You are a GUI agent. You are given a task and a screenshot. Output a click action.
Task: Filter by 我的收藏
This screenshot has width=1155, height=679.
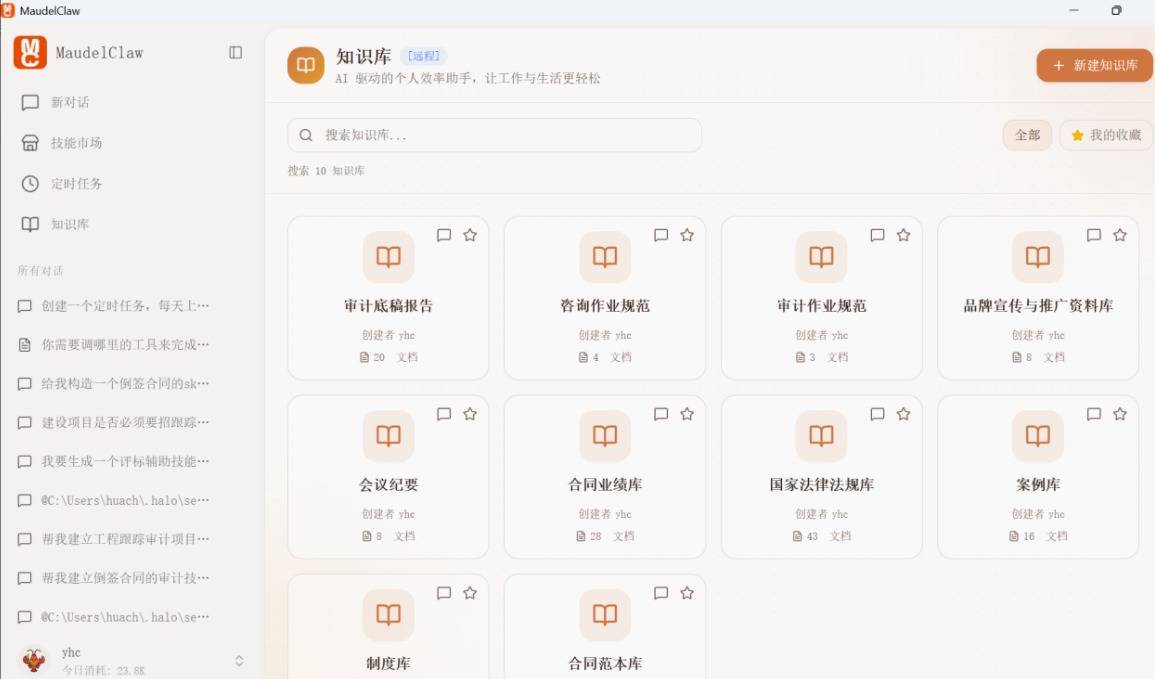[x=1105, y=135]
